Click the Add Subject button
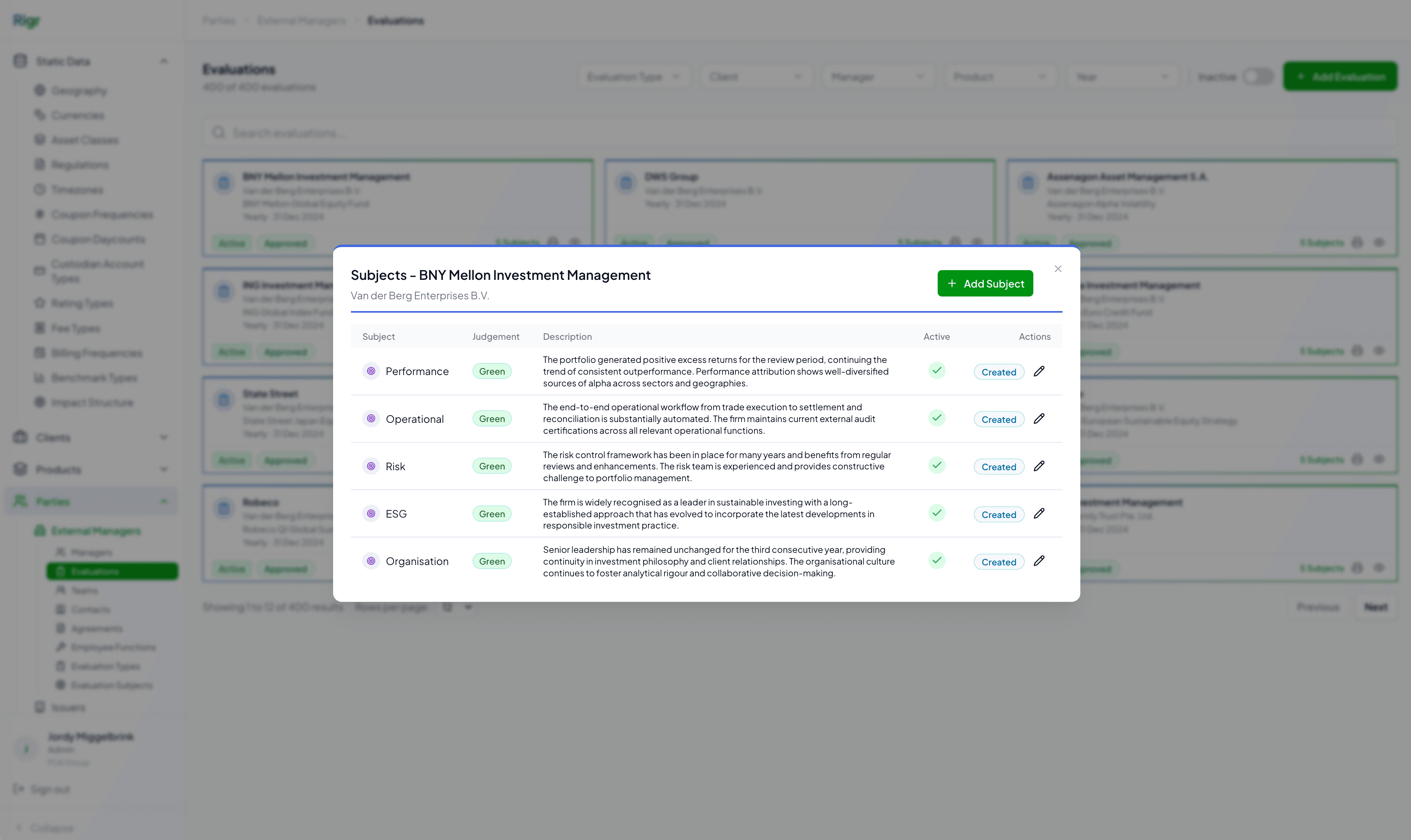1411x840 pixels. (985, 284)
